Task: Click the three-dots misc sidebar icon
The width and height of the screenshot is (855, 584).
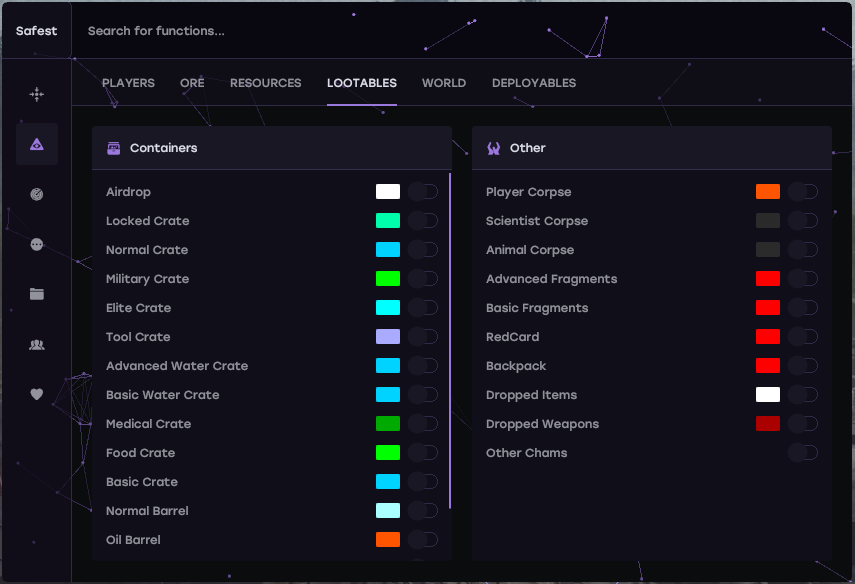Action: pos(37,244)
